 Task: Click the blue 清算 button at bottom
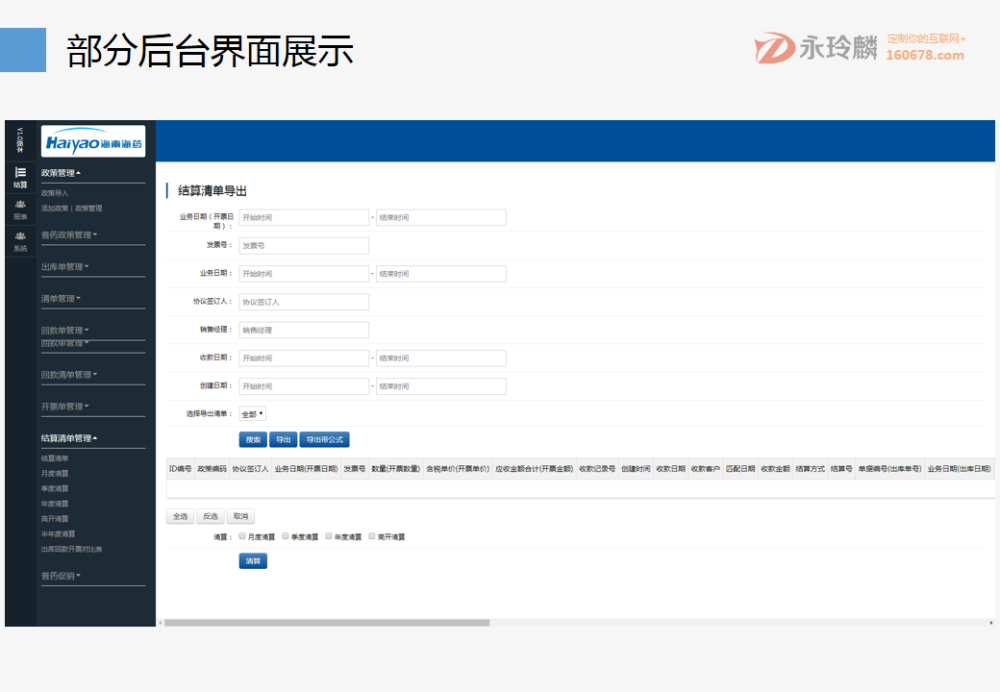tap(253, 561)
